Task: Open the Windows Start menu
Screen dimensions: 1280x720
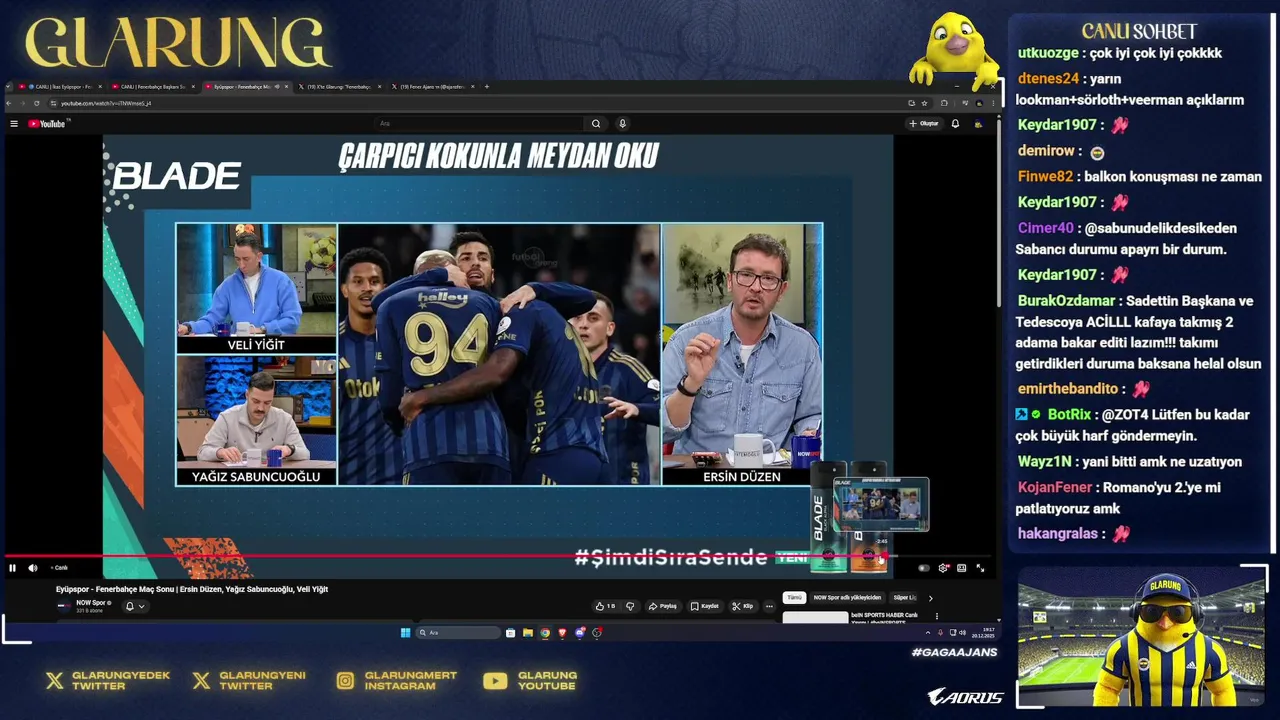Action: 405,632
